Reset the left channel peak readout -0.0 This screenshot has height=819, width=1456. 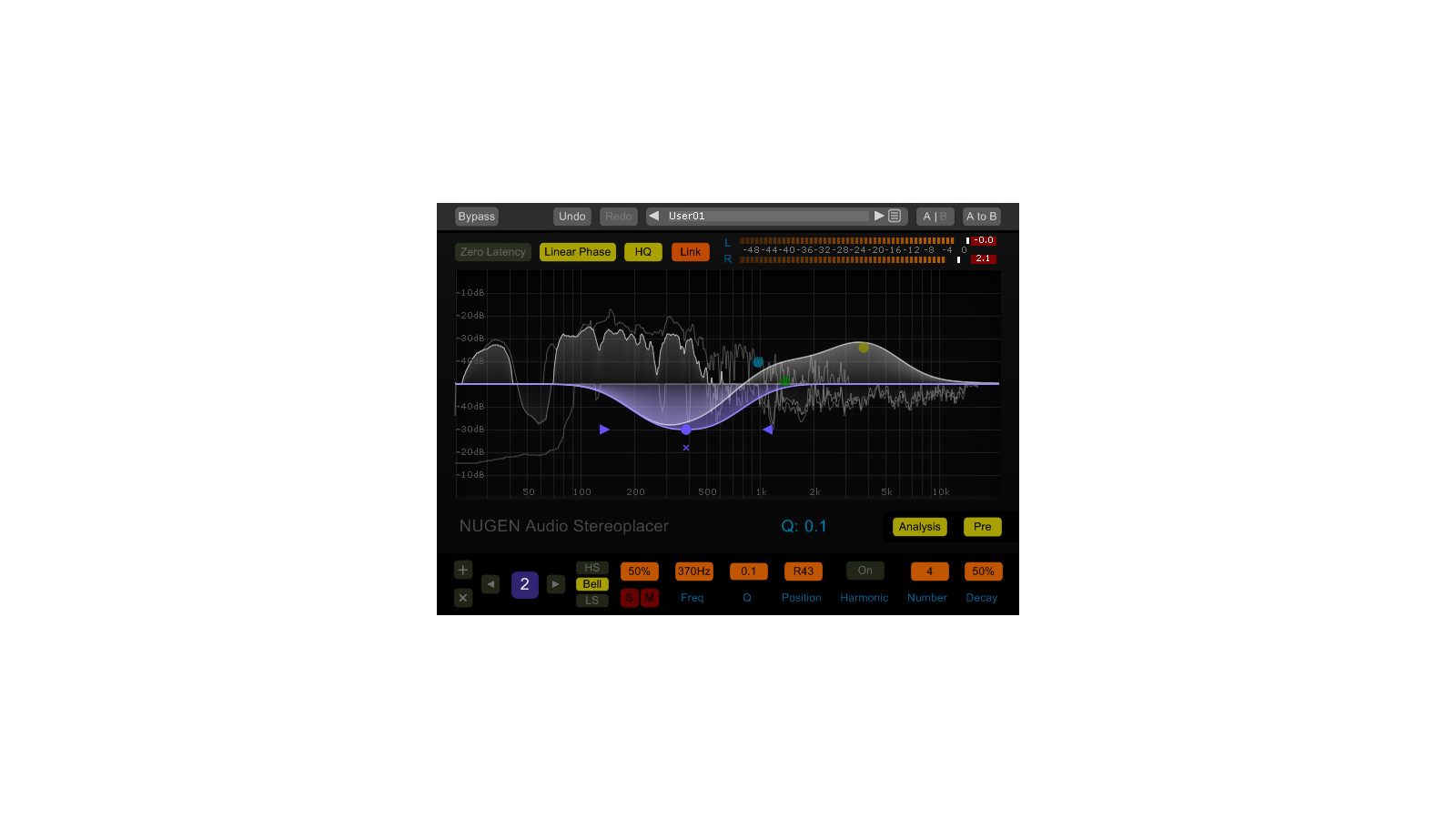coord(984,240)
